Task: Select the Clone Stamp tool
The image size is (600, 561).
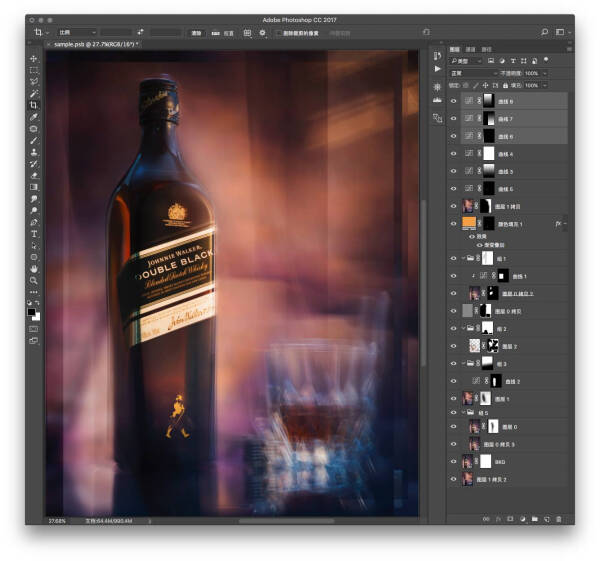Action: point(34,152)
